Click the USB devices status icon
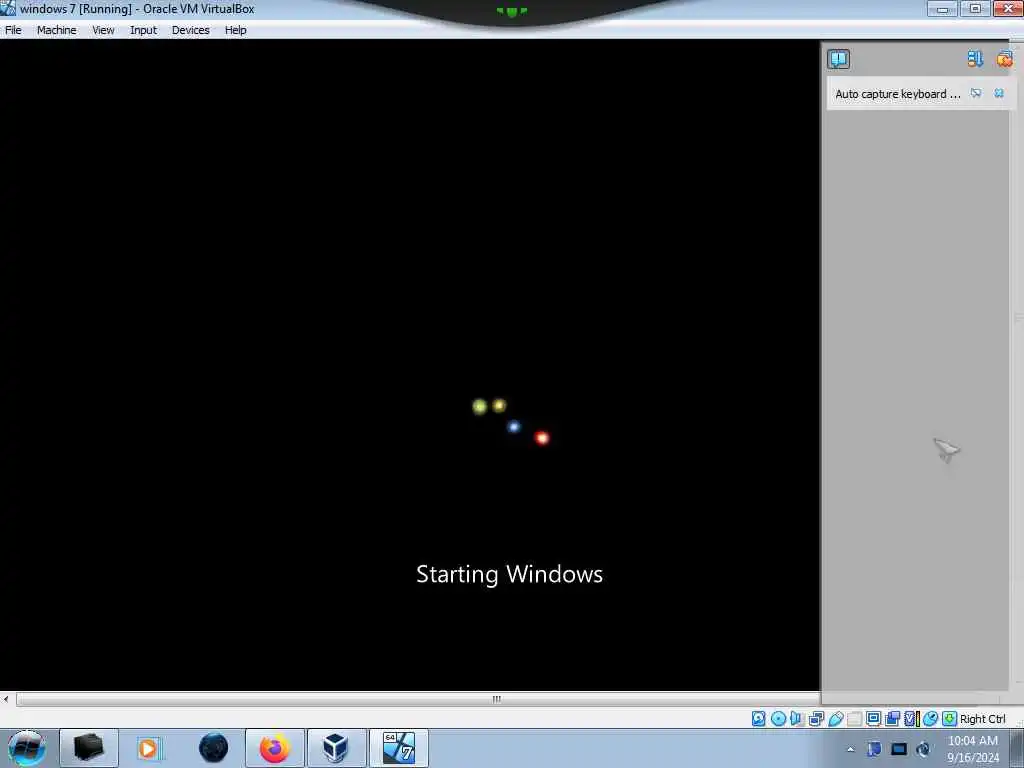 tap(835, 719)
